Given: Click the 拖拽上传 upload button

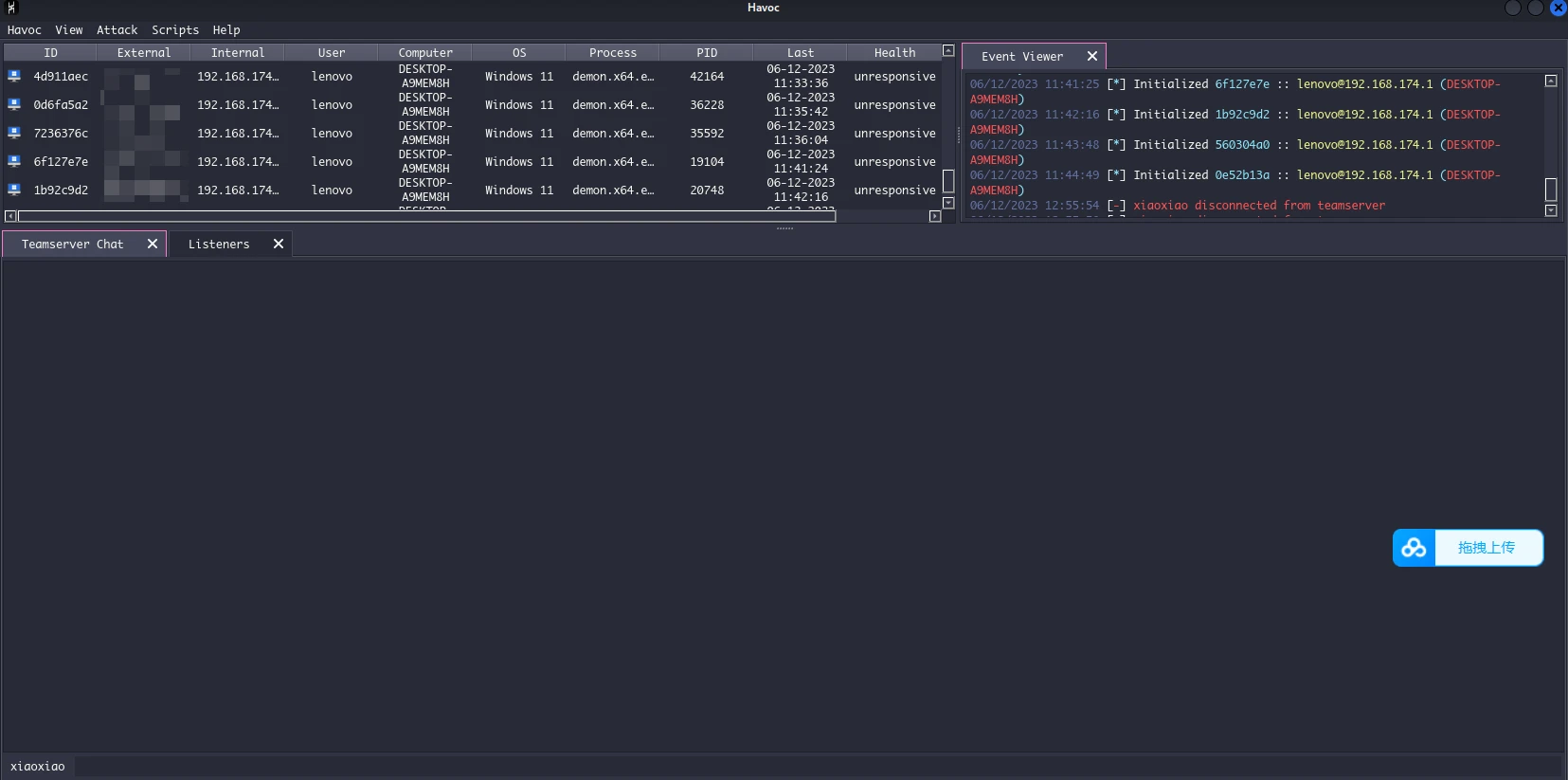Looking at the screenshot, I should (1487, 548).
